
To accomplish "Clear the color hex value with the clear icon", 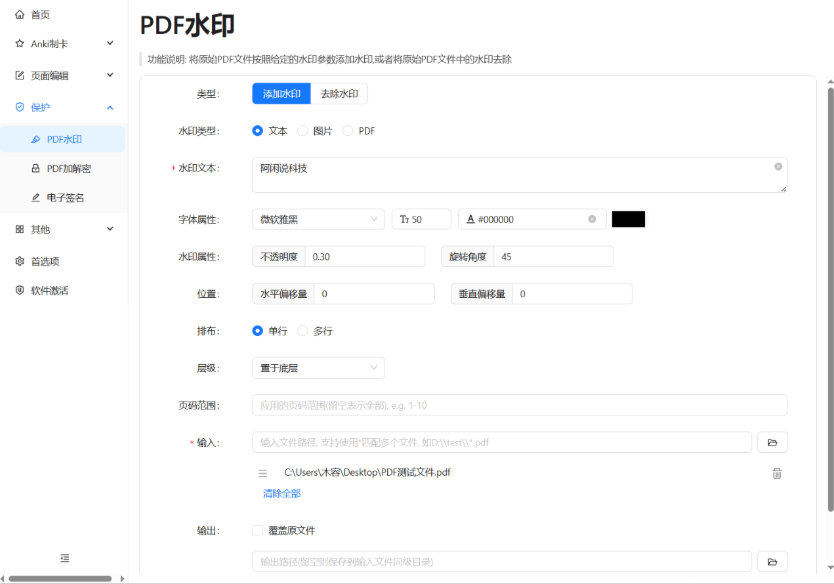I will point(592,219).
